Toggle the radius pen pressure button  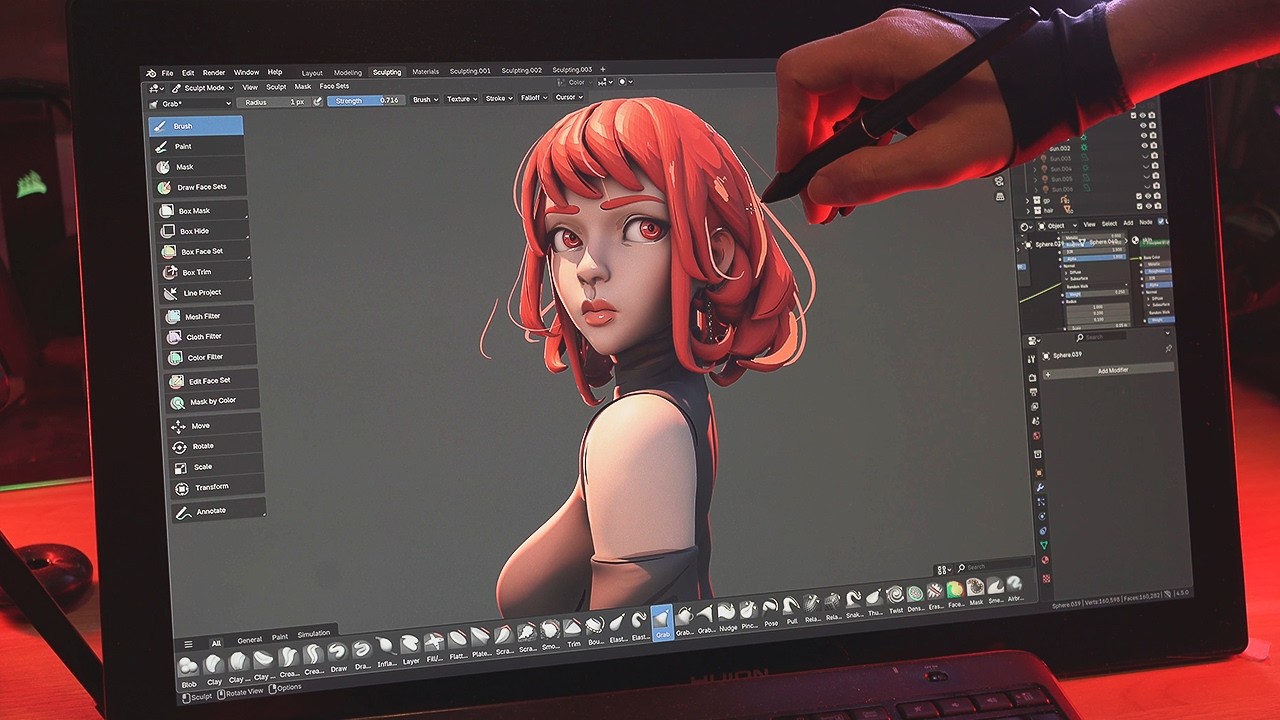(x=318, y=101)
